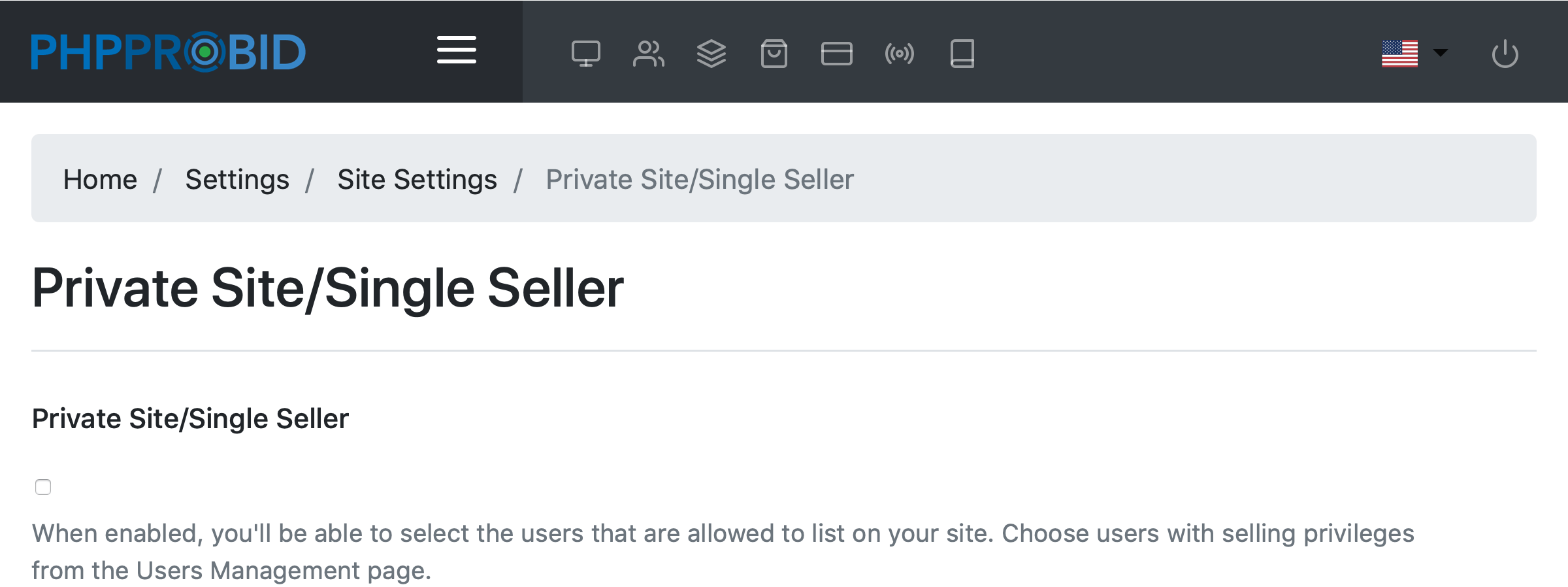Navigate to Settings breadcrumb link
The height and width of the screenshot is (587, 1568).
click(x=237, y=179)
